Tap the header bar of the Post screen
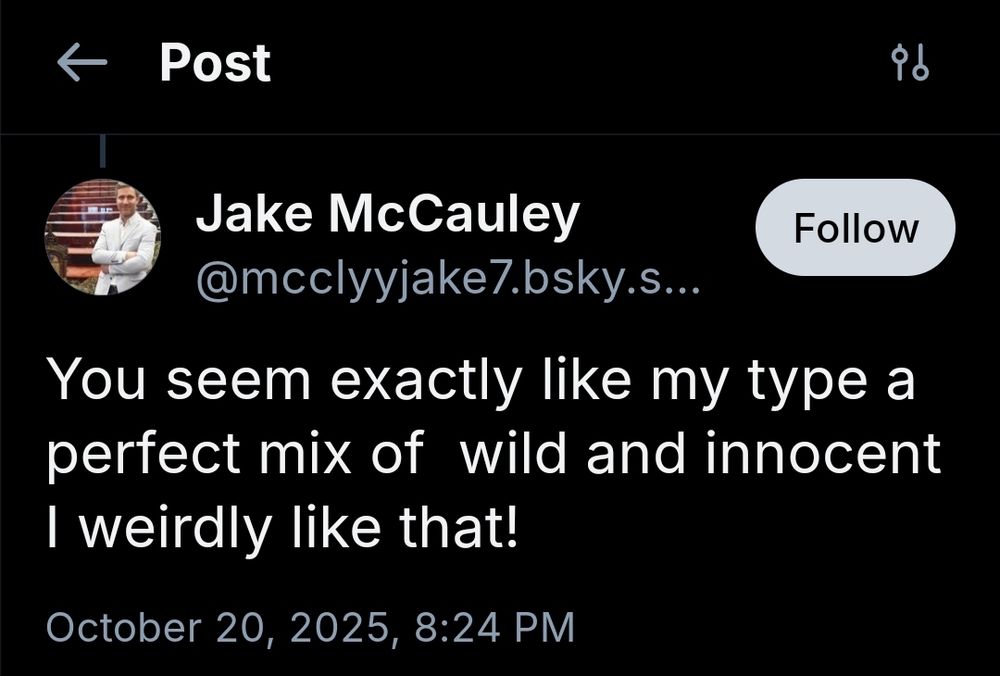This screenshot has width=1000, height=676. 500,62
